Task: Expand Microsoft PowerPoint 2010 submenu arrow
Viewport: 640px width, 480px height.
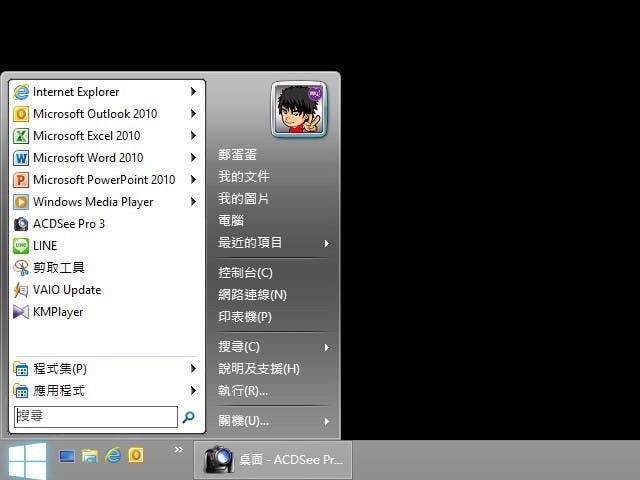Action: click(x=193, y=180)
